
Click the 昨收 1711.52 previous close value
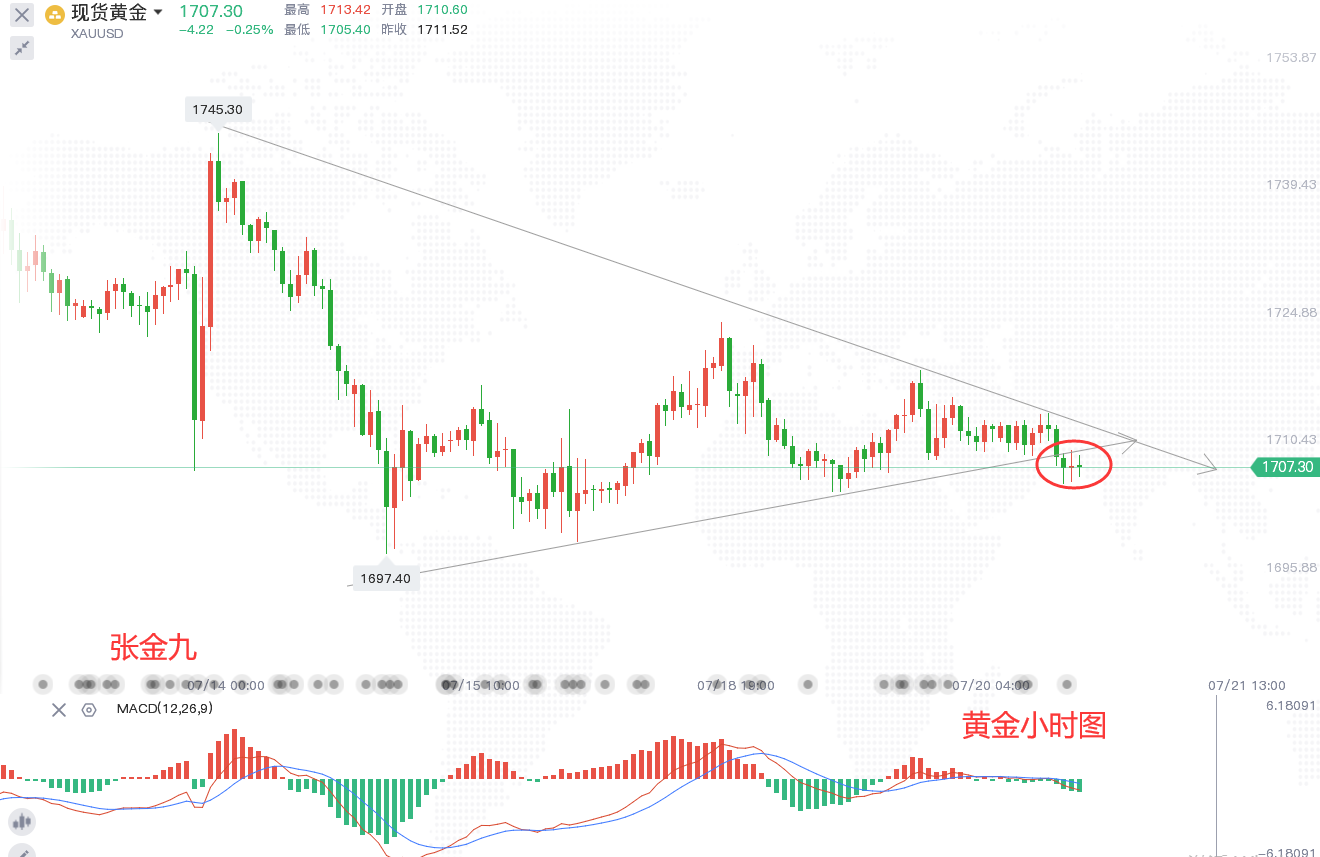424,30
